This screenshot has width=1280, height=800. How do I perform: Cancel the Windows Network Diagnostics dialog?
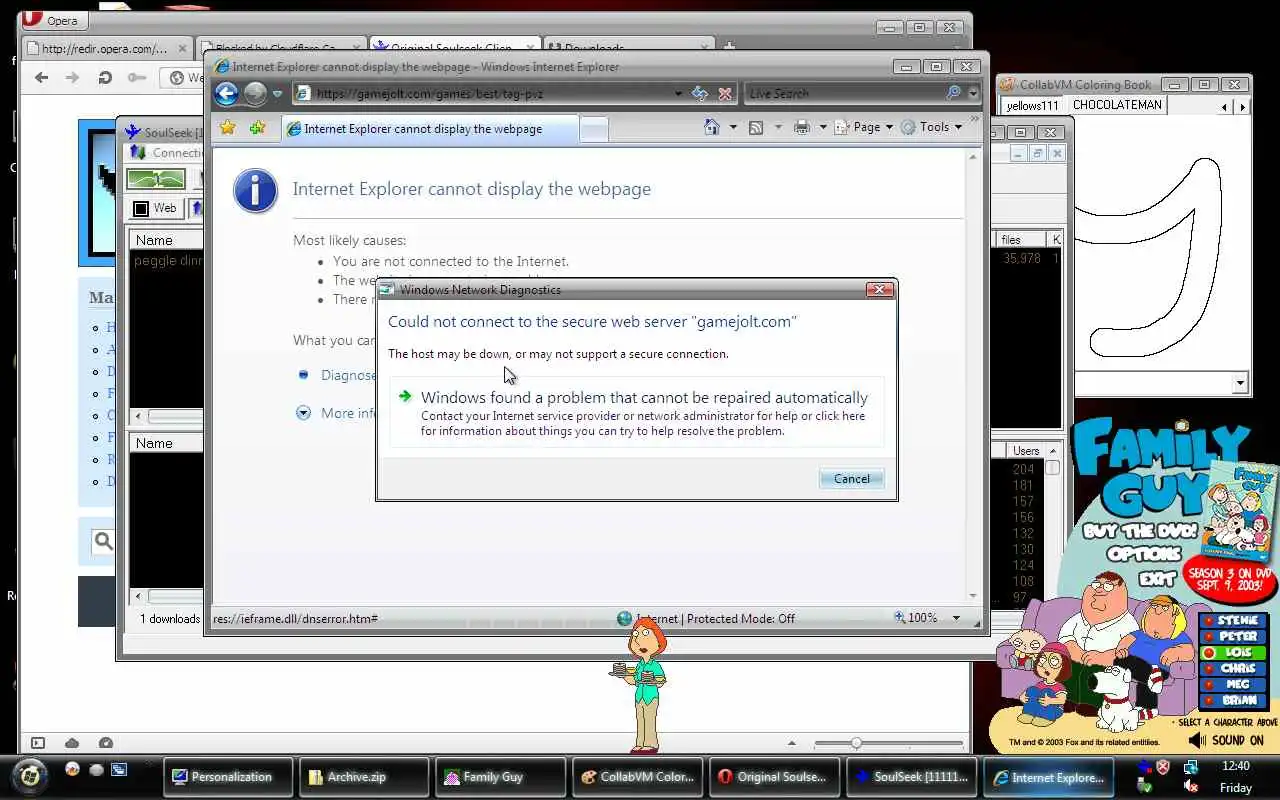[x=852, y=478]
